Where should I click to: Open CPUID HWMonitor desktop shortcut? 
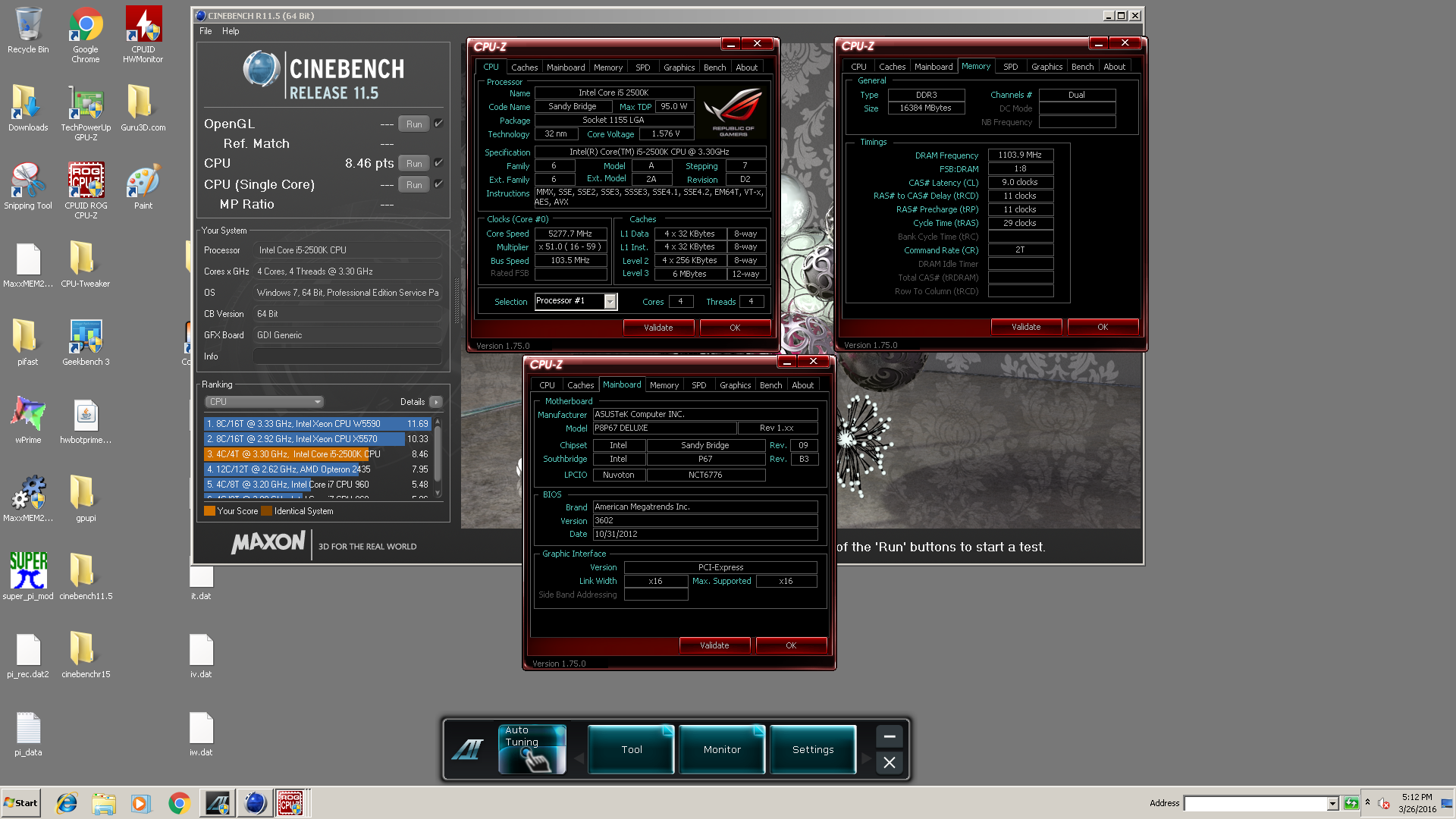point(143,35)
